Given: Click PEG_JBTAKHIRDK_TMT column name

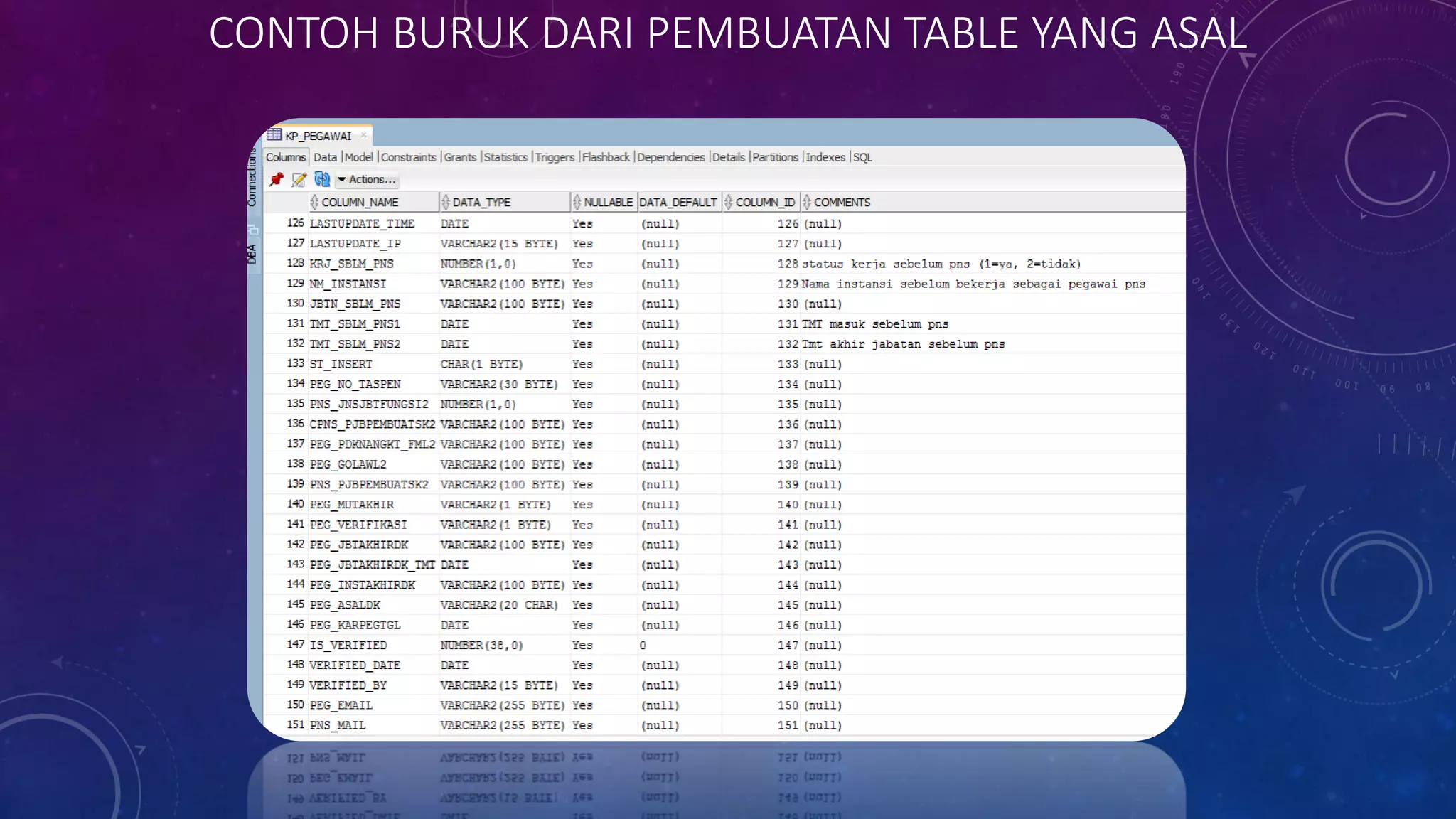Looking at the screenshot, I should (372, 564).
